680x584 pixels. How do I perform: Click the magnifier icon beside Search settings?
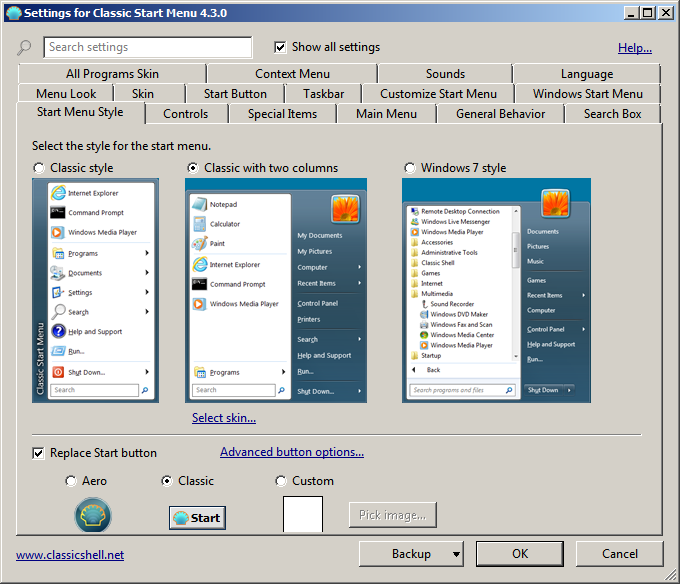[x=24, y=47]
